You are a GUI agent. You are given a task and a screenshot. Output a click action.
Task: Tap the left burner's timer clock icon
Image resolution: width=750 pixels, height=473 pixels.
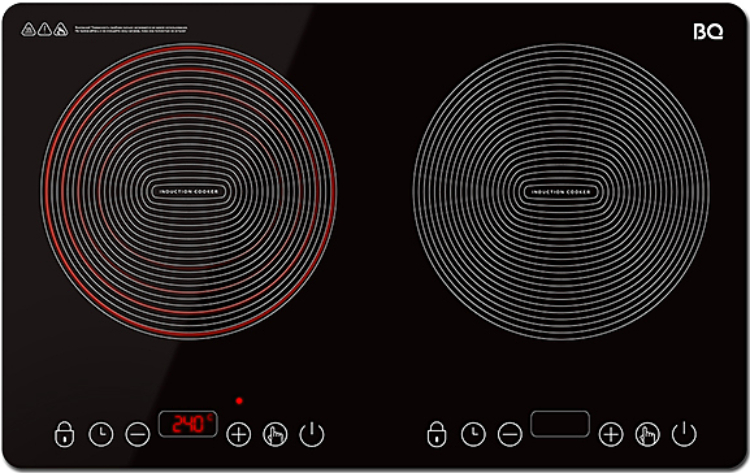click(101, 434)
